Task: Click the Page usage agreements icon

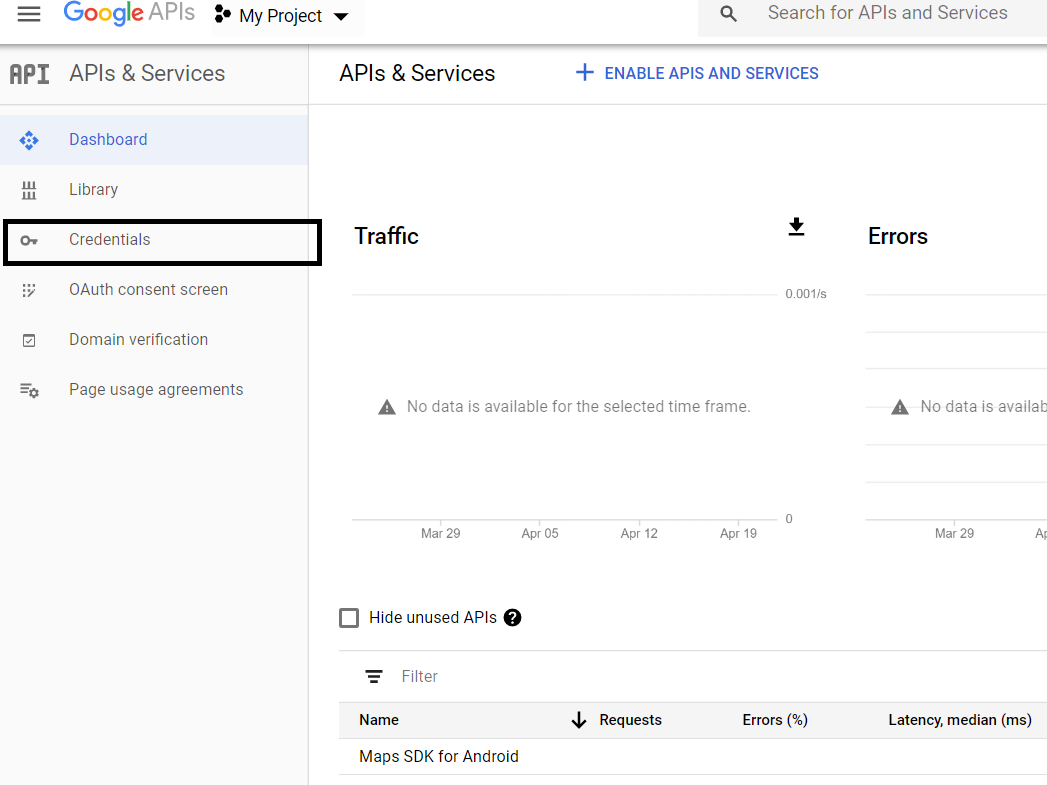Action: click(29, 390)
